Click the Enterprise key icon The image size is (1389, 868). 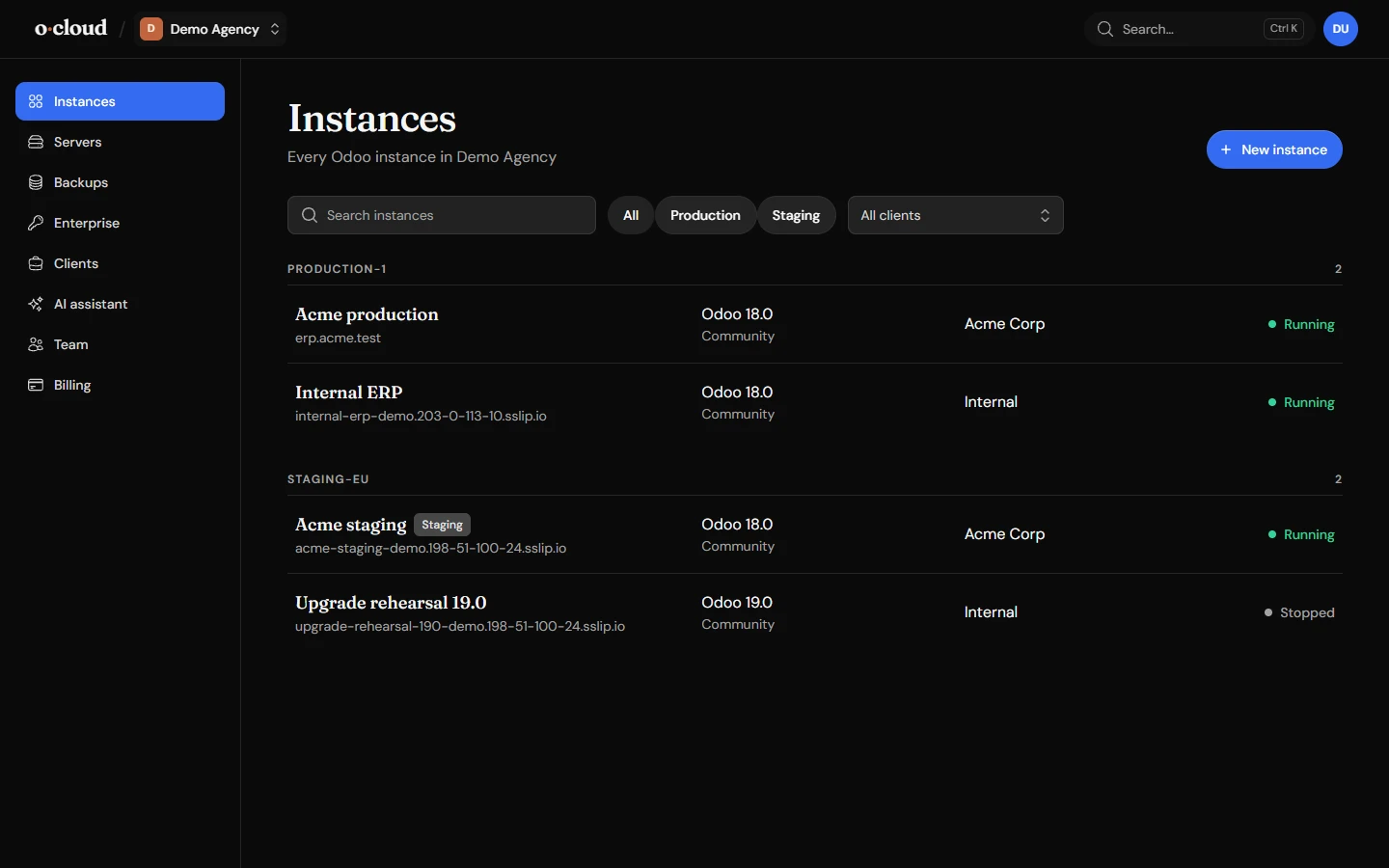pyautogui.click(x=36, y=223)
